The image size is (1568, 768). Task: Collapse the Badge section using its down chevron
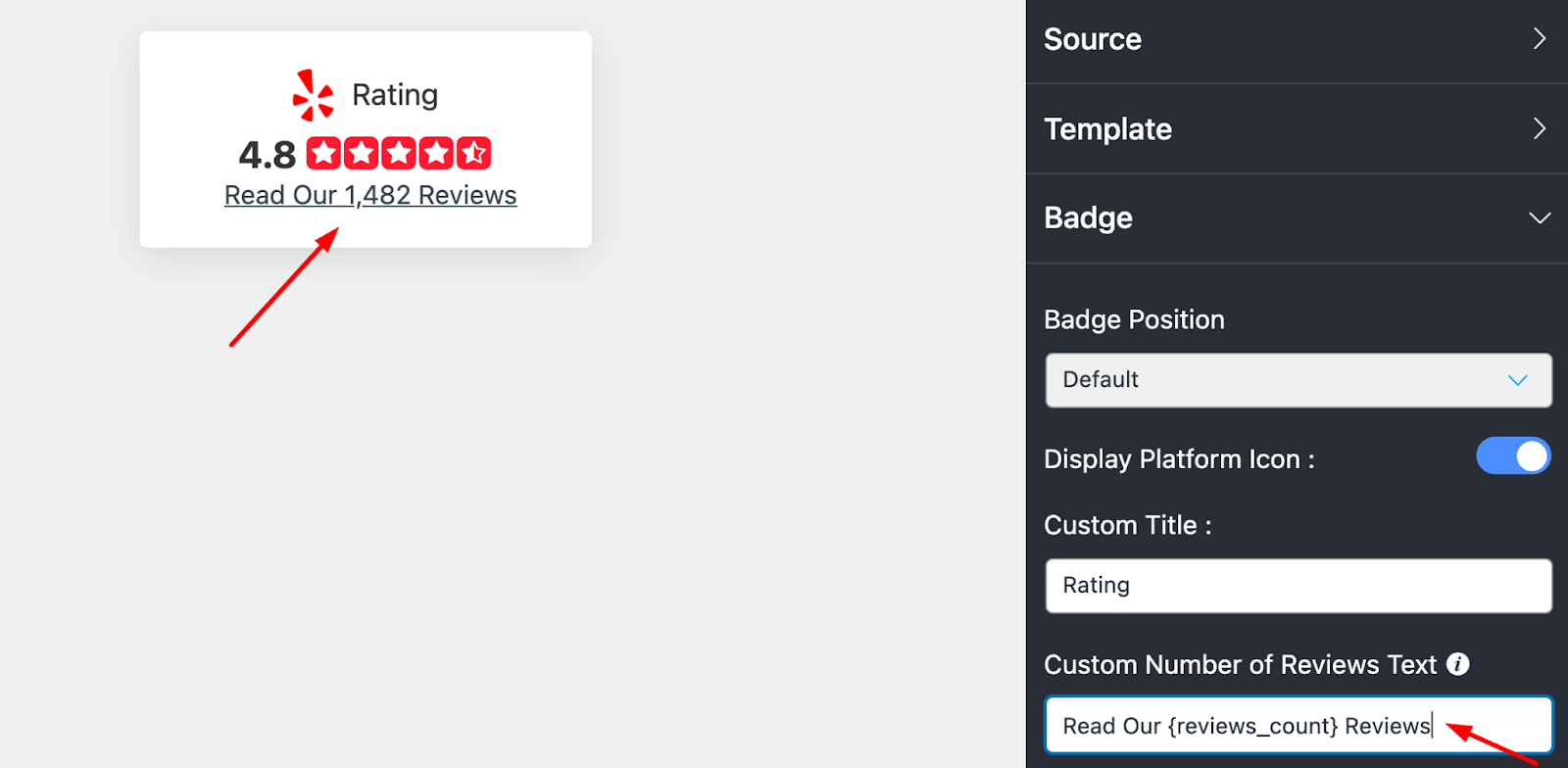click(x=1539, y=217)
